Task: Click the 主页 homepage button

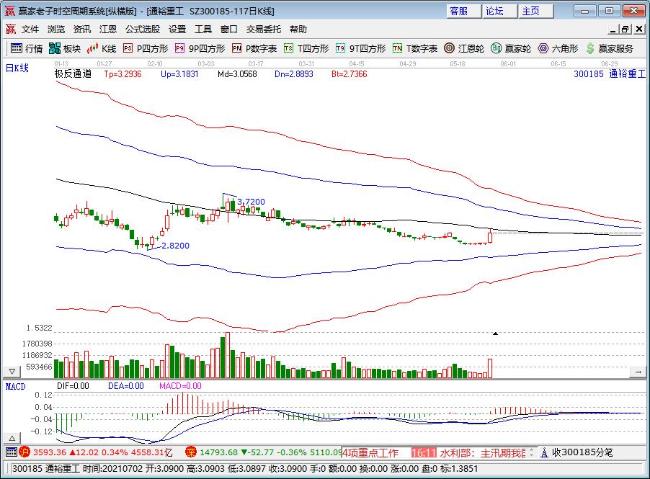Action: pos(536,11)
